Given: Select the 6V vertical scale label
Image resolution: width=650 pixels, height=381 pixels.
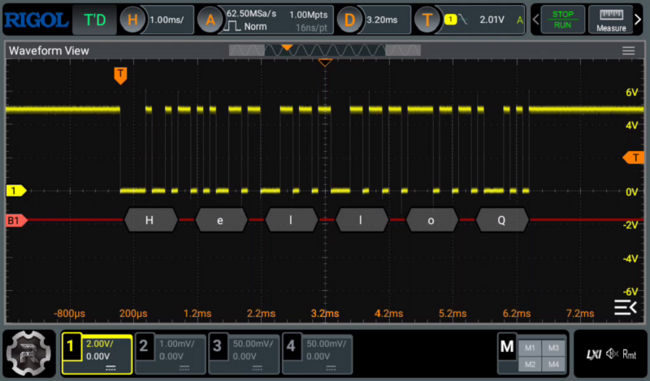Looking at the screenshot, I should pos(632,92).
